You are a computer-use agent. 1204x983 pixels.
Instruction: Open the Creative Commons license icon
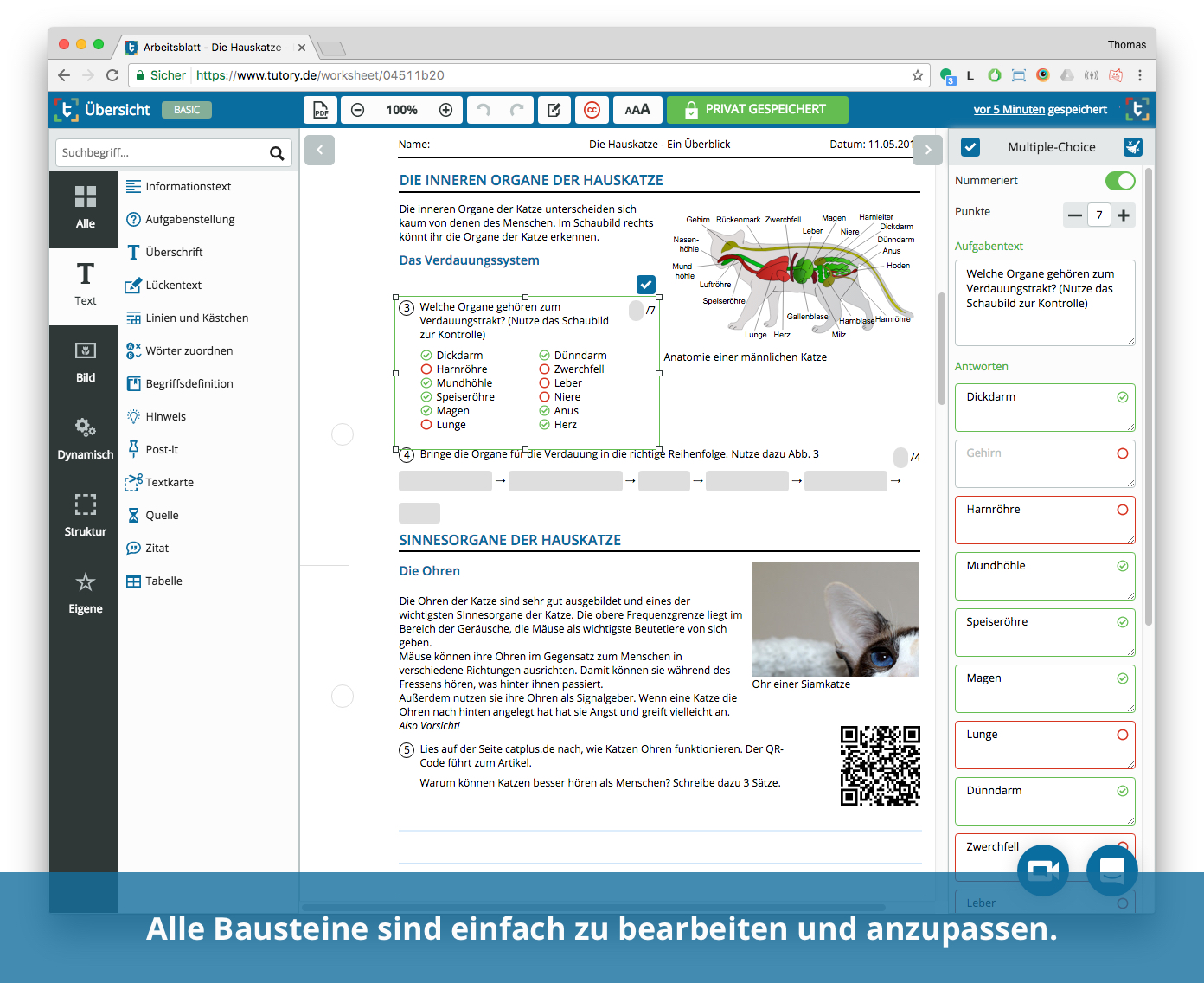pyautogui.click(x=592, y=110)
